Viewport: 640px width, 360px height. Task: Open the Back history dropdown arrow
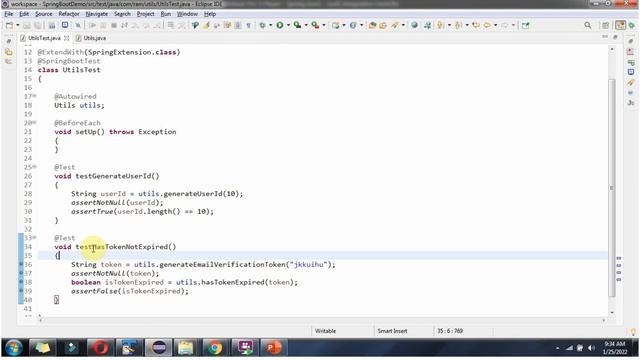point(496,25)
